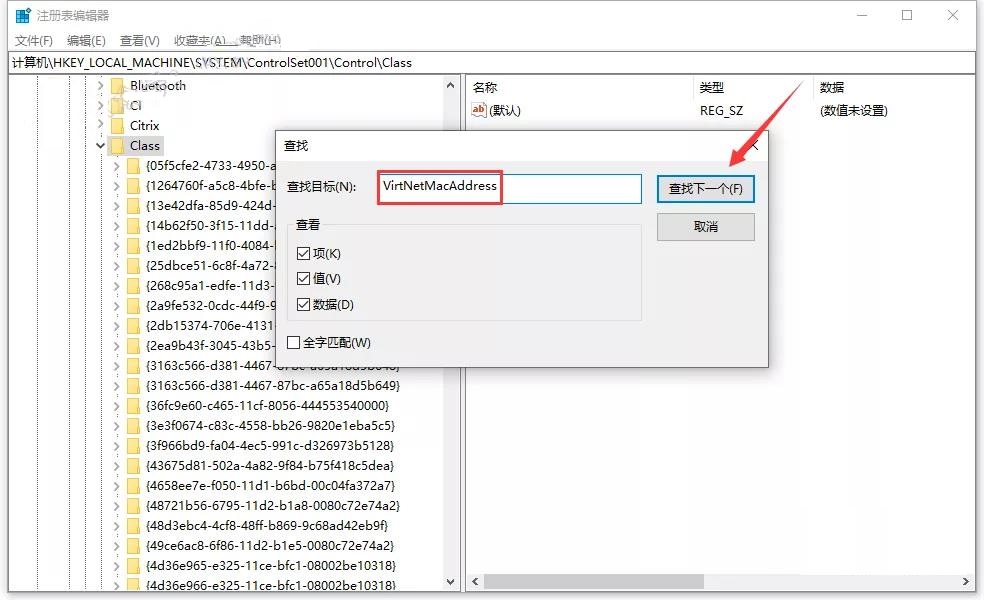
Task: Click folder icon of {2db15374-706e-4131 key
Action: [x=133, y=326]
